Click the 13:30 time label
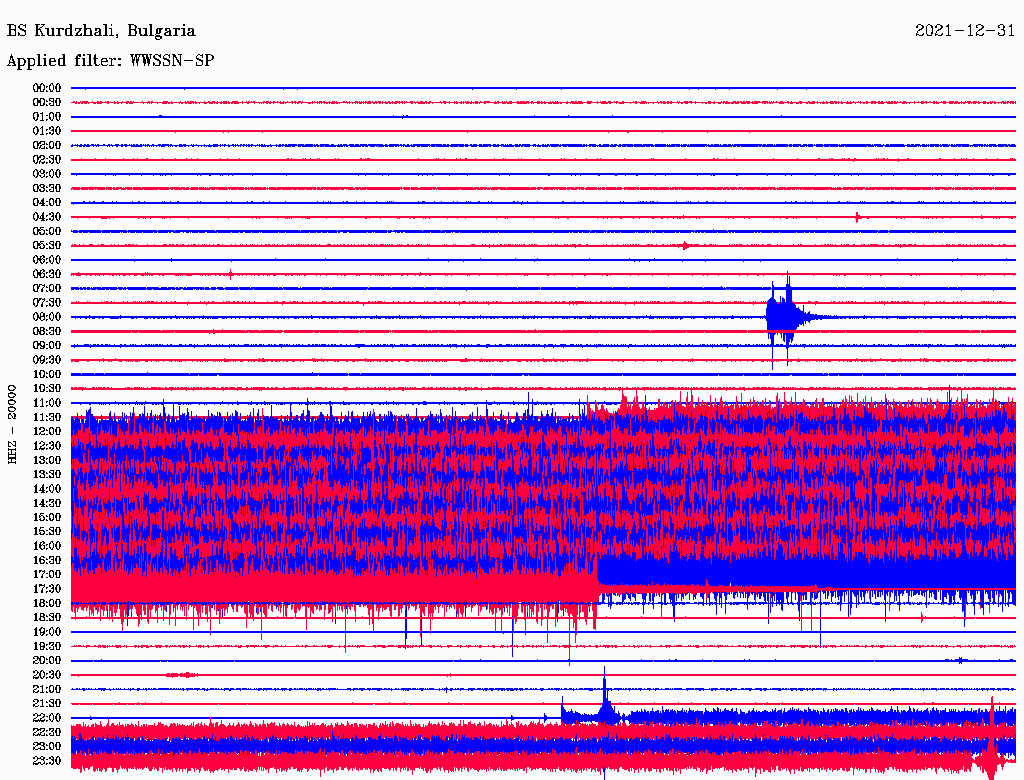 pos(47,475)
